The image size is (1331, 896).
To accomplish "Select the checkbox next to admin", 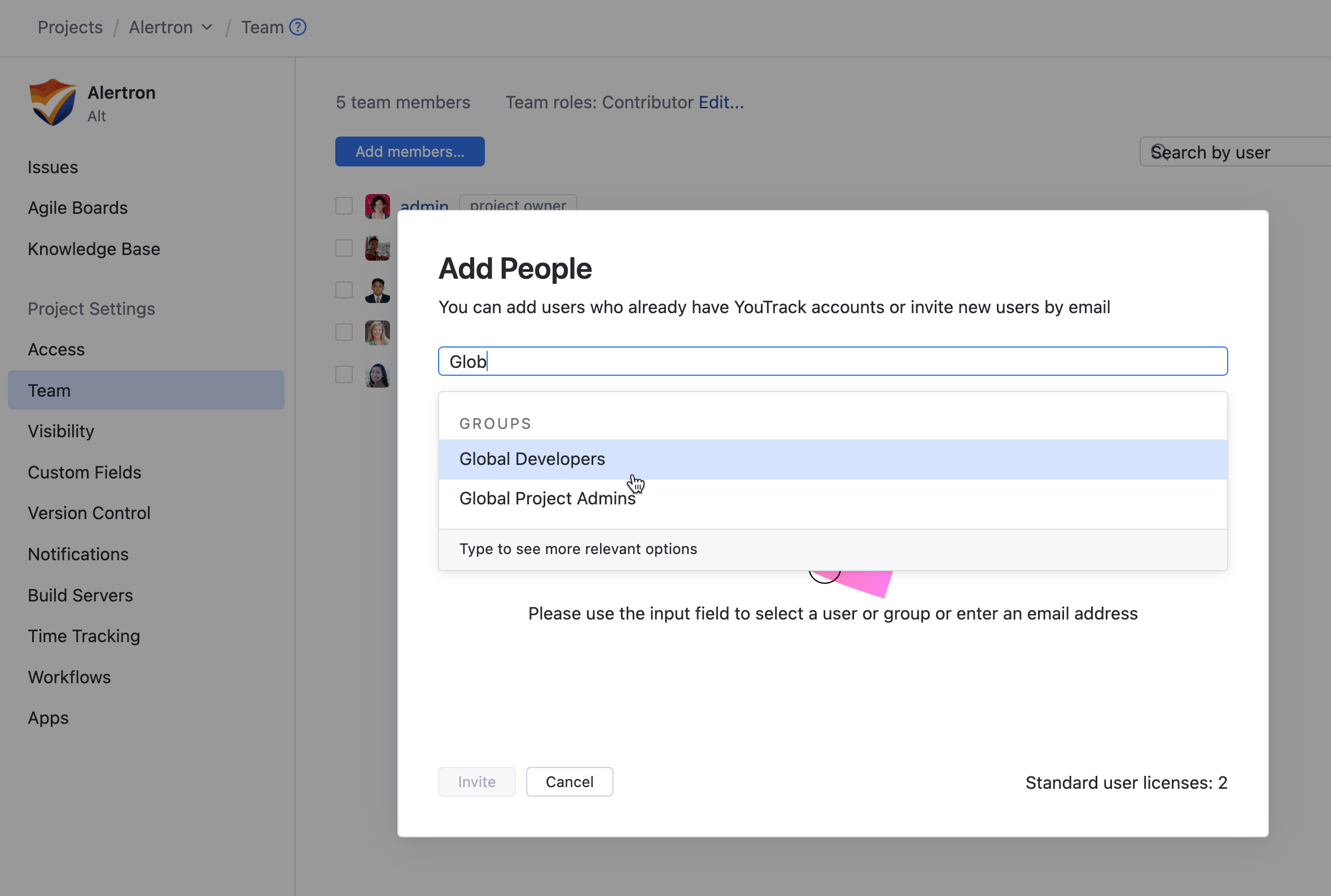I will [343, 206].
